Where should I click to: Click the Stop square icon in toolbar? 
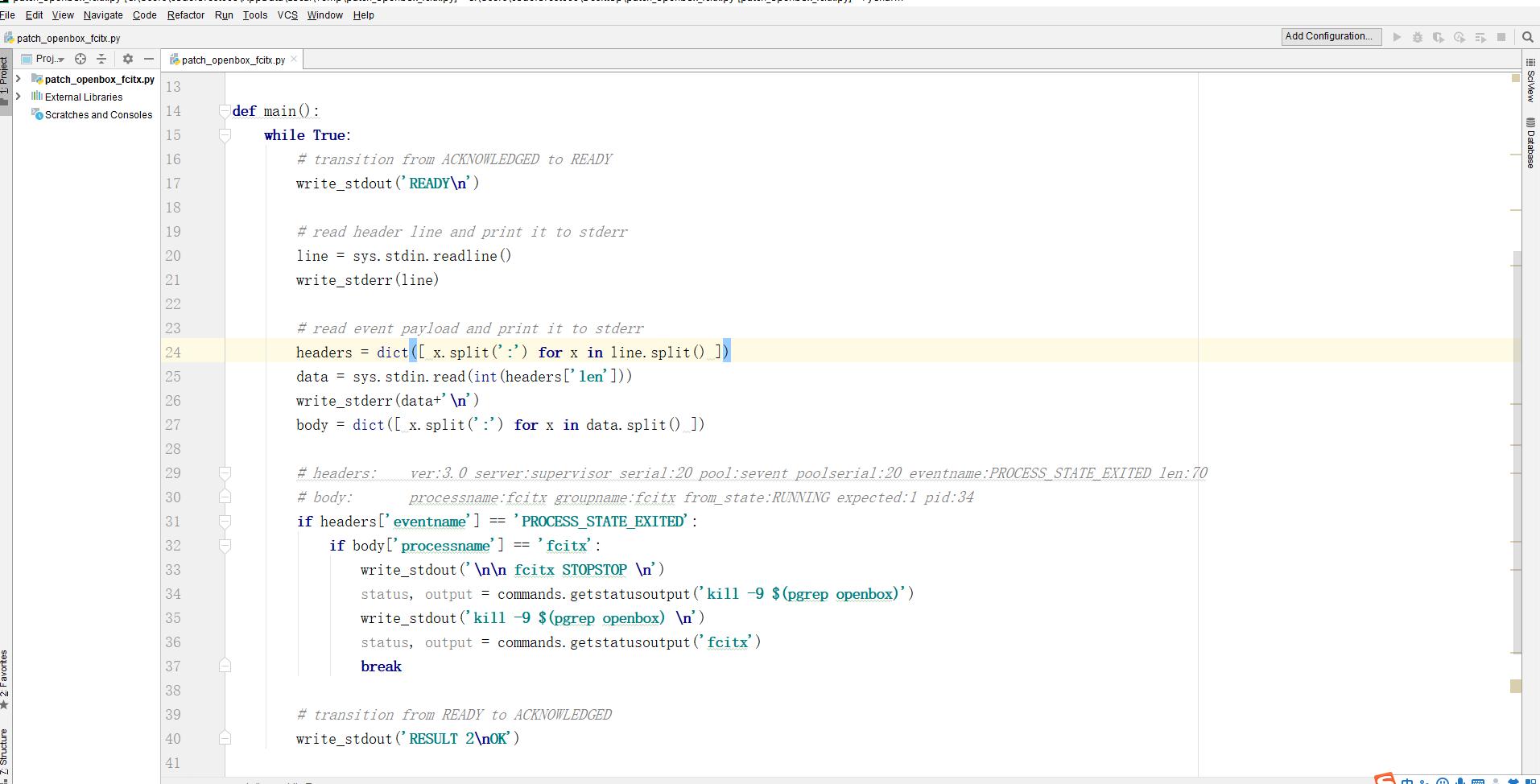pyautogui.click(x=1501, y=37)
